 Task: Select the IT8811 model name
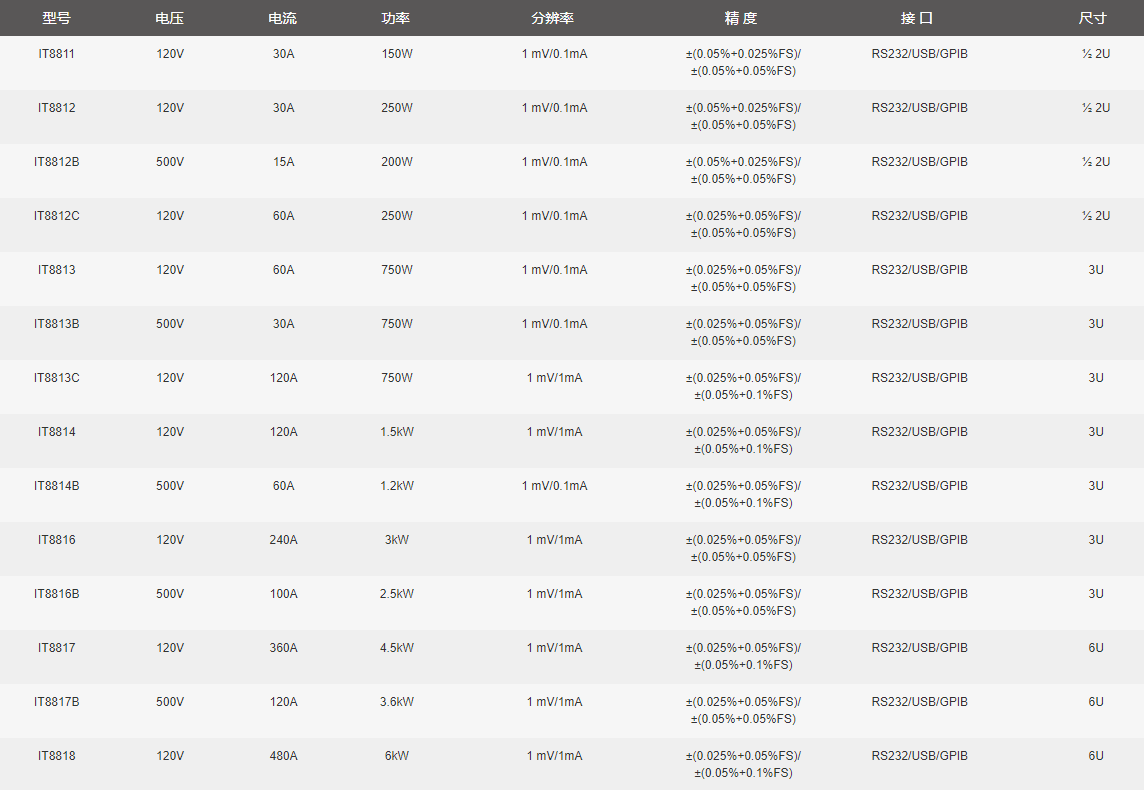(x=56, y=54)
